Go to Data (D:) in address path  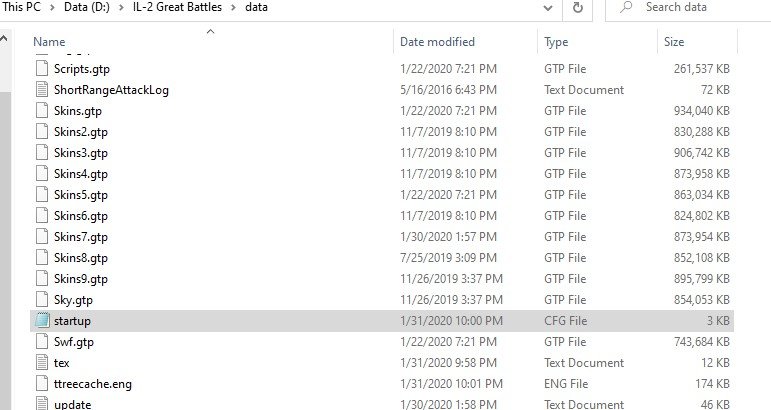pos(83,8)
